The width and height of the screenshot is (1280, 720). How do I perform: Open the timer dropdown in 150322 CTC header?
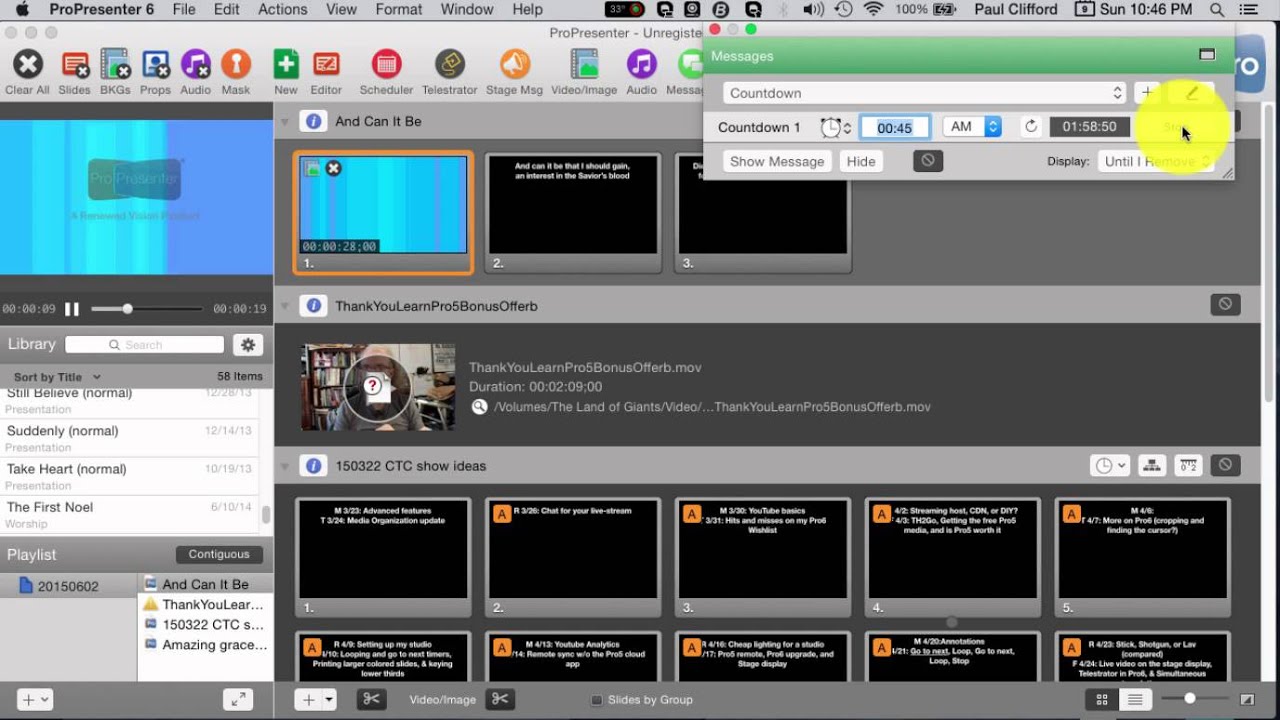click(1110, 465)
